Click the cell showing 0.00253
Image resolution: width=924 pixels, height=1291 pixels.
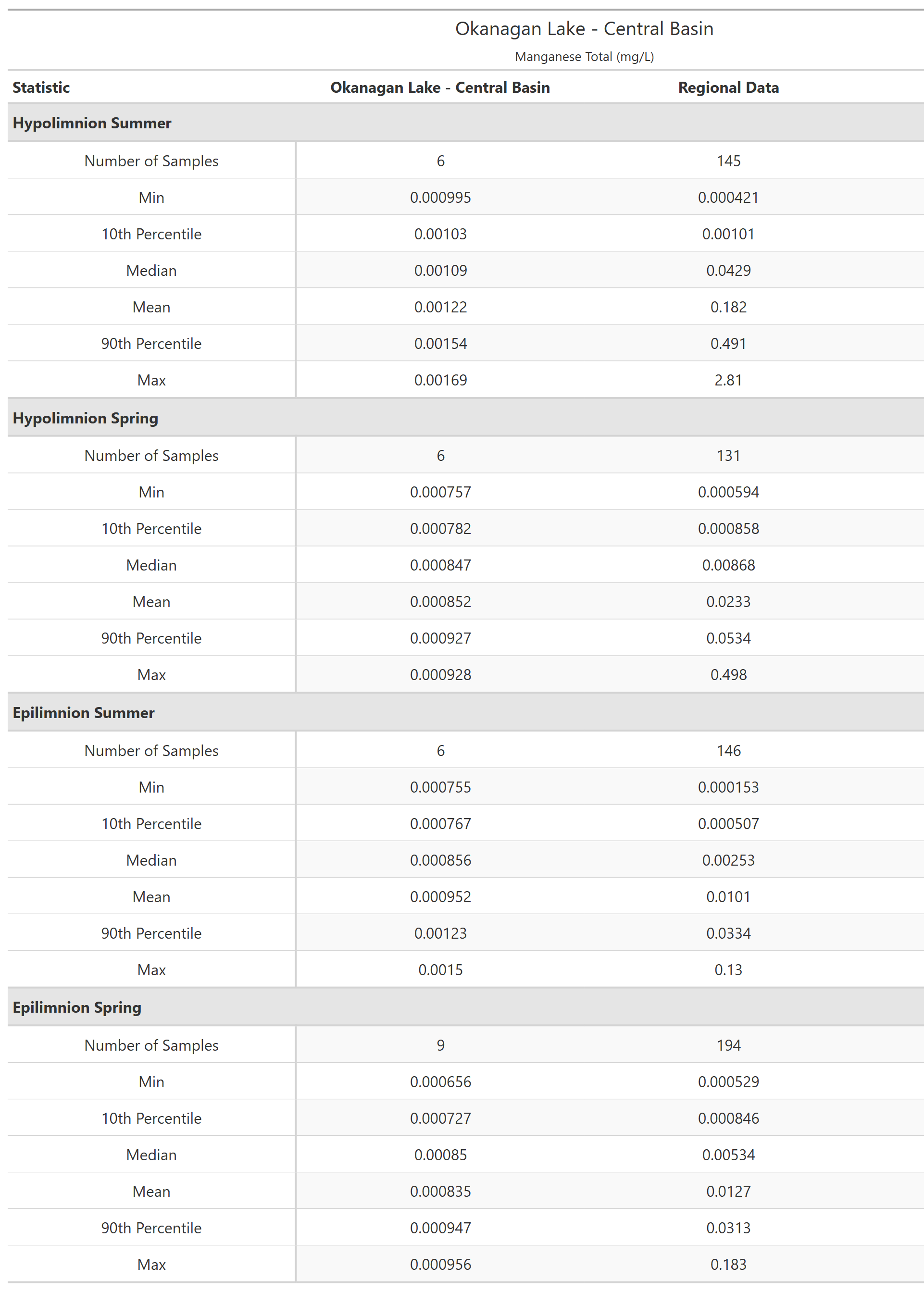tap(728, 860)
